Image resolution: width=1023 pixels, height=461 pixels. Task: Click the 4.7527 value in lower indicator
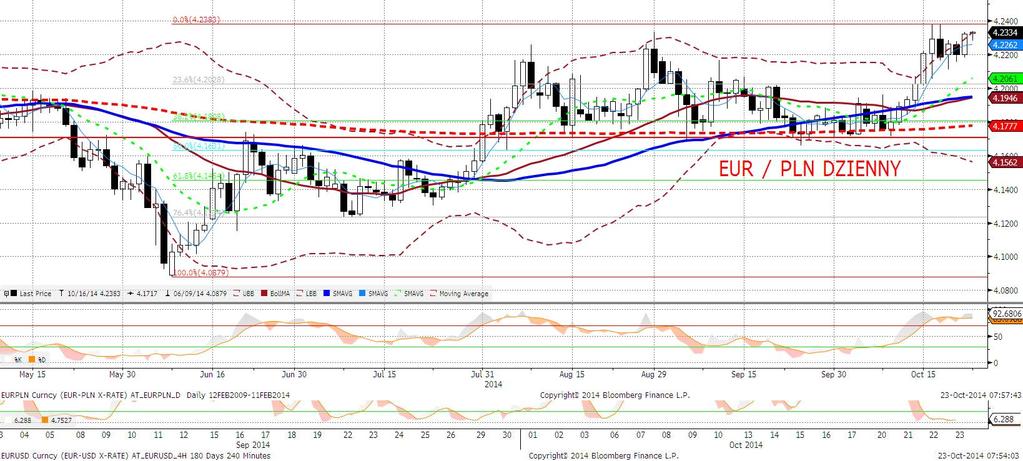click(62, 421)
